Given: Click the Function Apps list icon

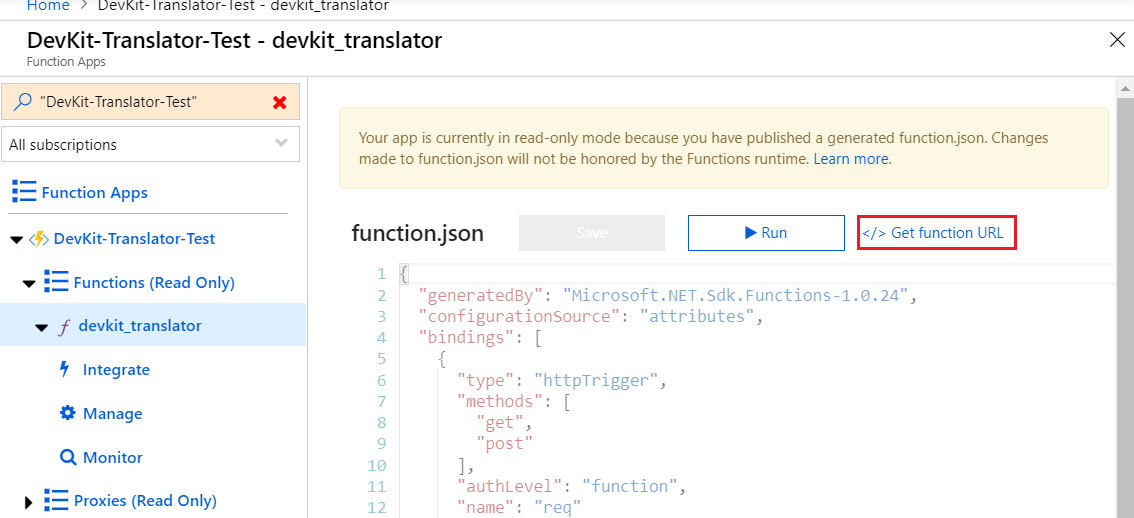Looking at the screenshot, I should 24,192.
